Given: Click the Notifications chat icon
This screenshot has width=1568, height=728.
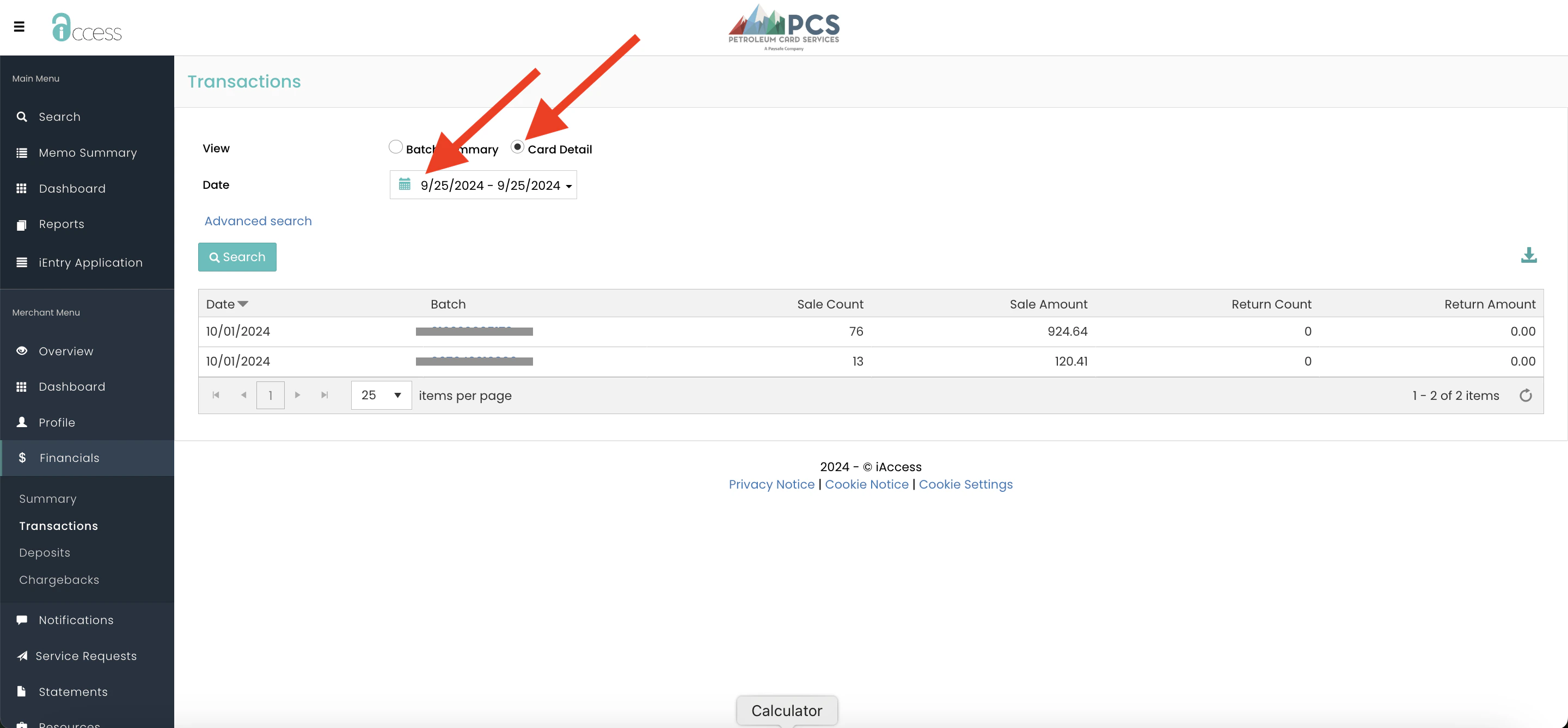Looking at the screenshot, I should (22, 620).
